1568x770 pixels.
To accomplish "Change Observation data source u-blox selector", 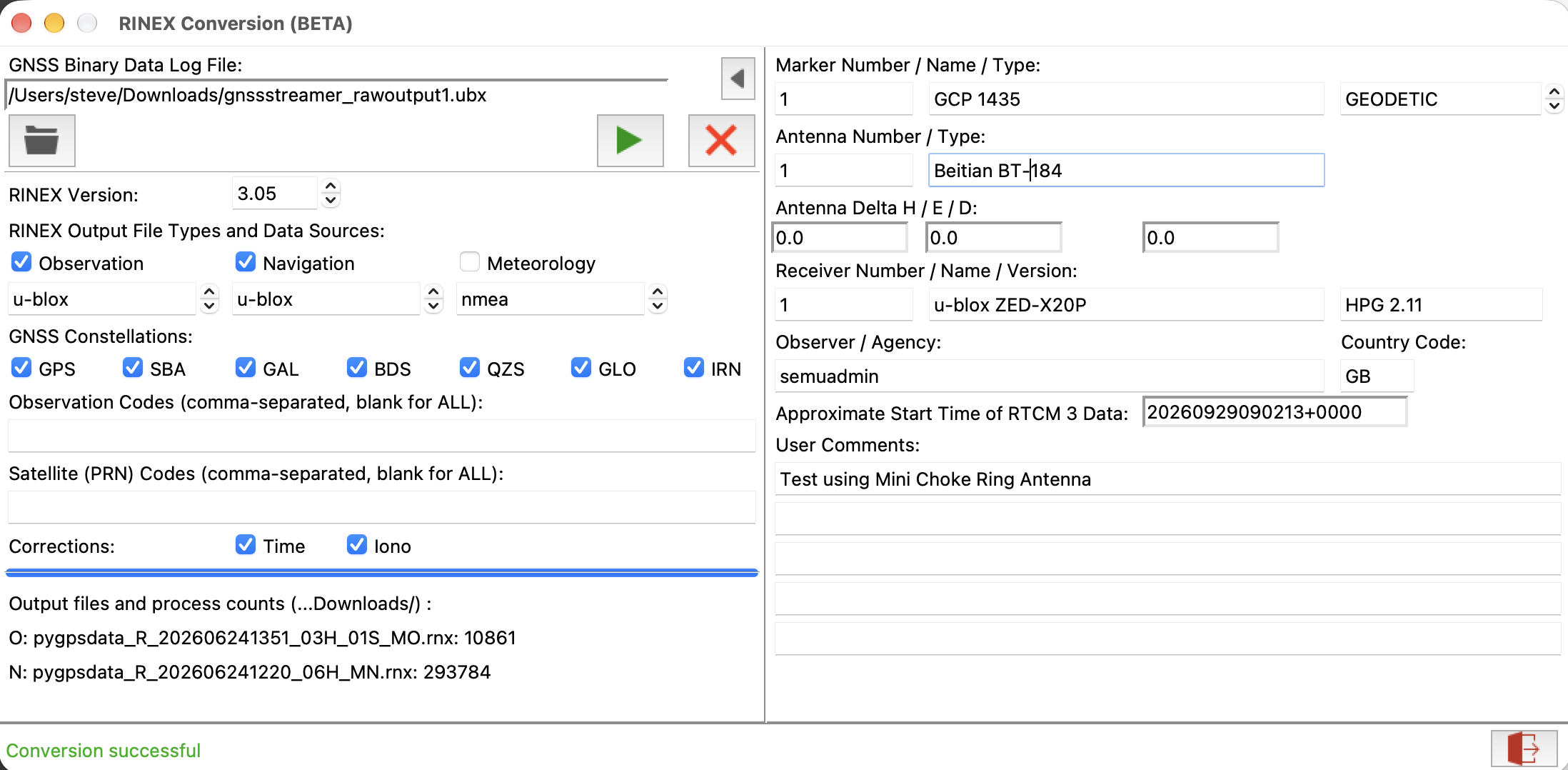I will coord(209,299).
